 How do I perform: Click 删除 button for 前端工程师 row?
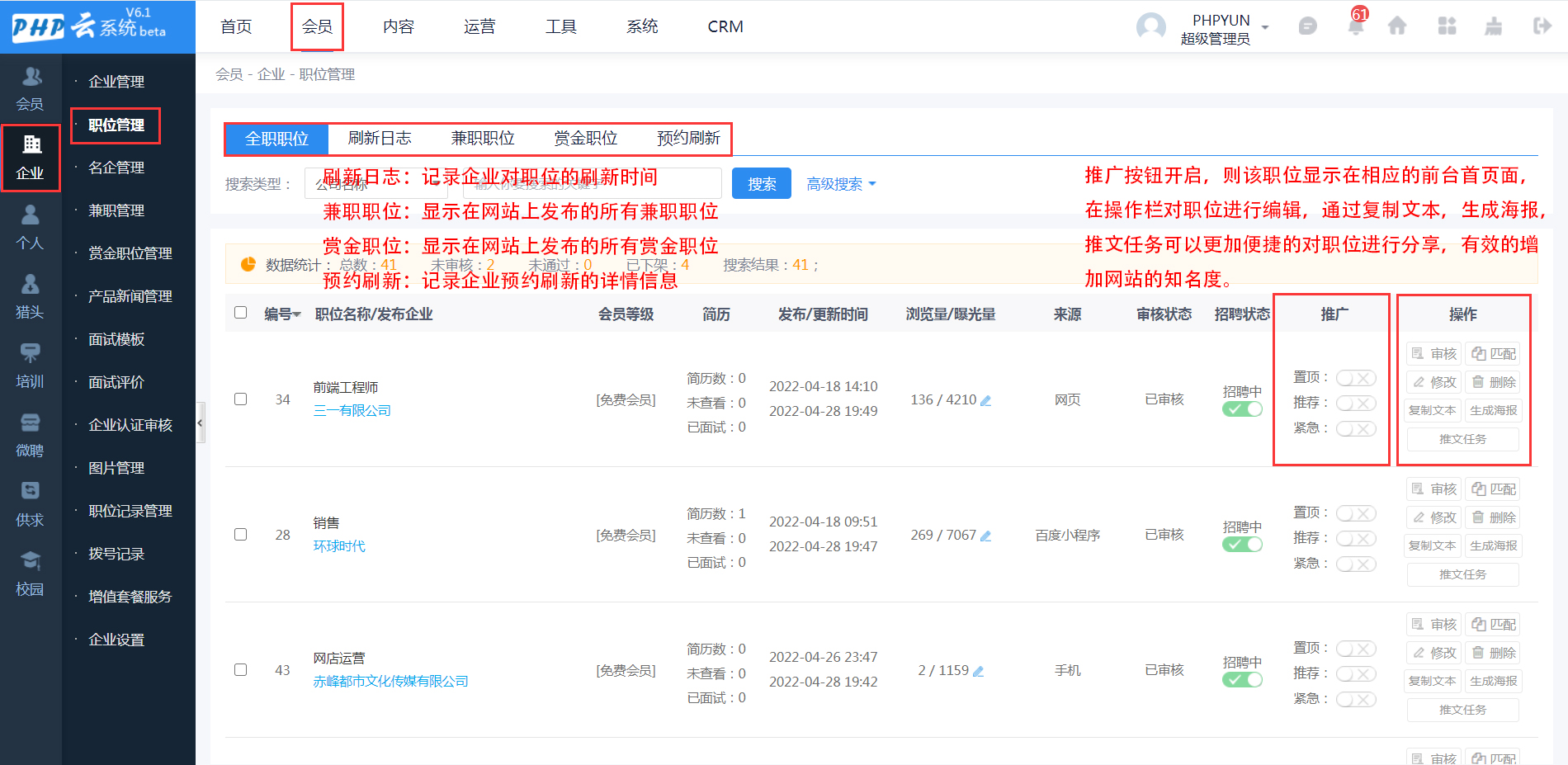pos(1493,382)
